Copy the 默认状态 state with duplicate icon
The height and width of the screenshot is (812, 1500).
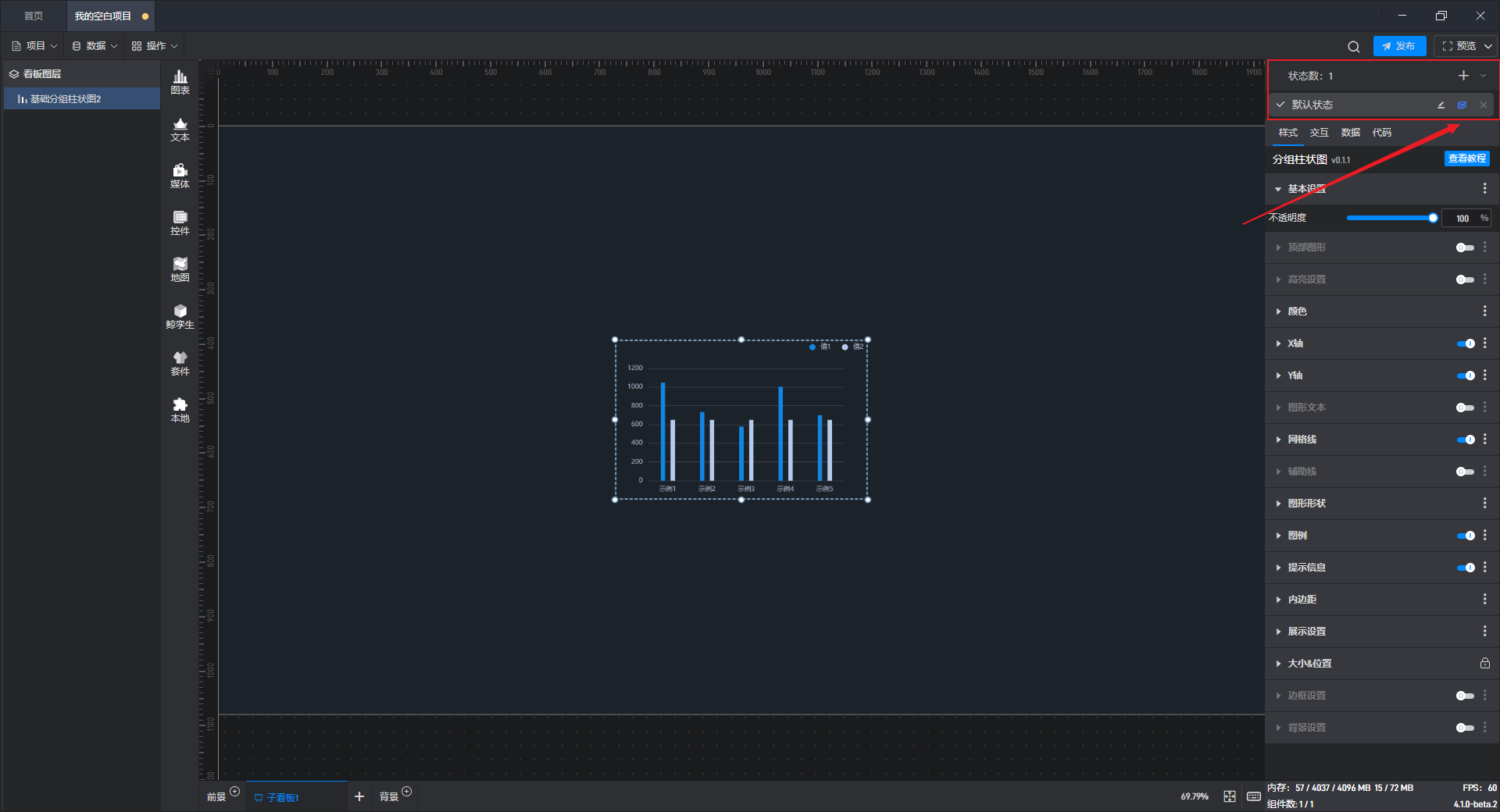pos(1462,105)
